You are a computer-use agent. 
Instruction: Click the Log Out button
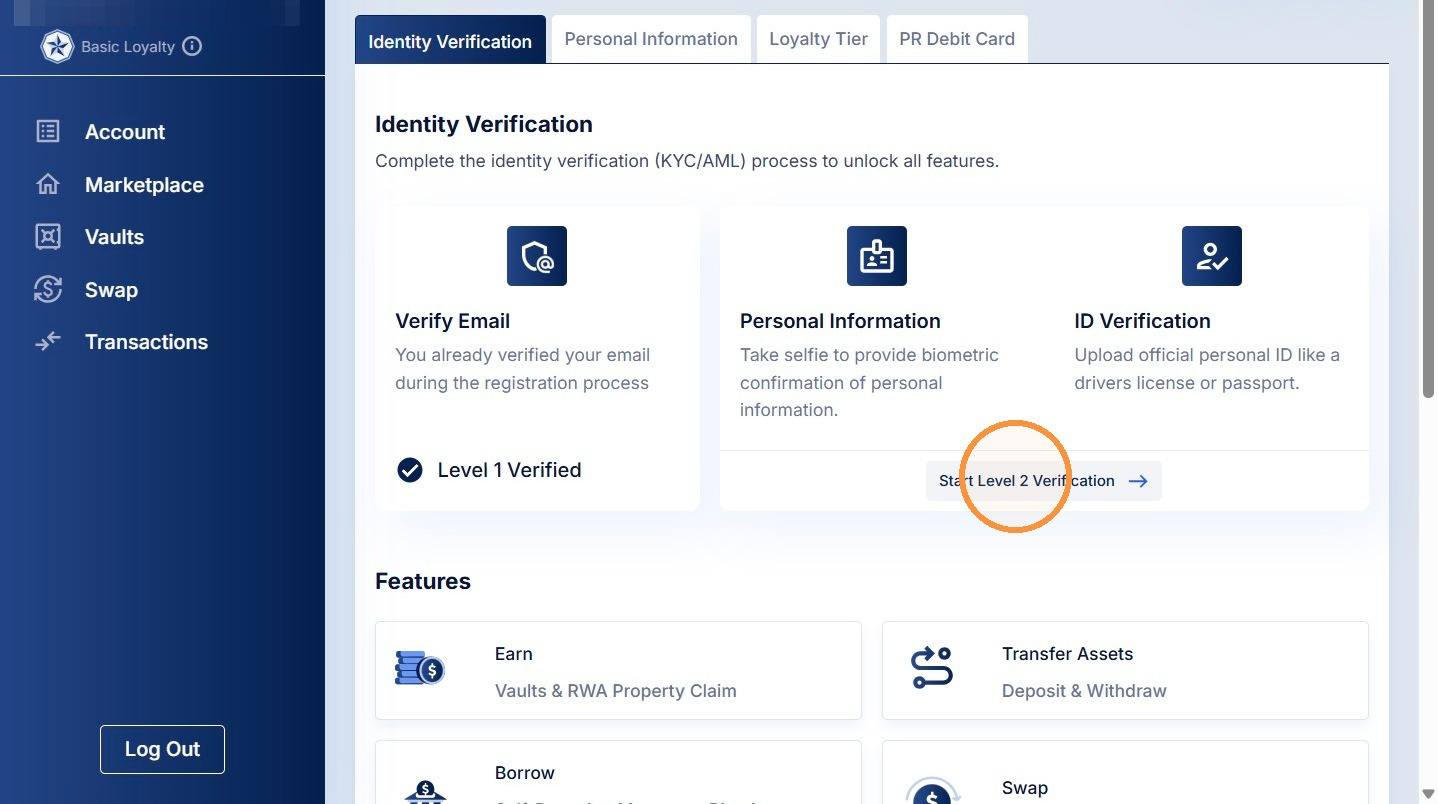click(162, 749)
